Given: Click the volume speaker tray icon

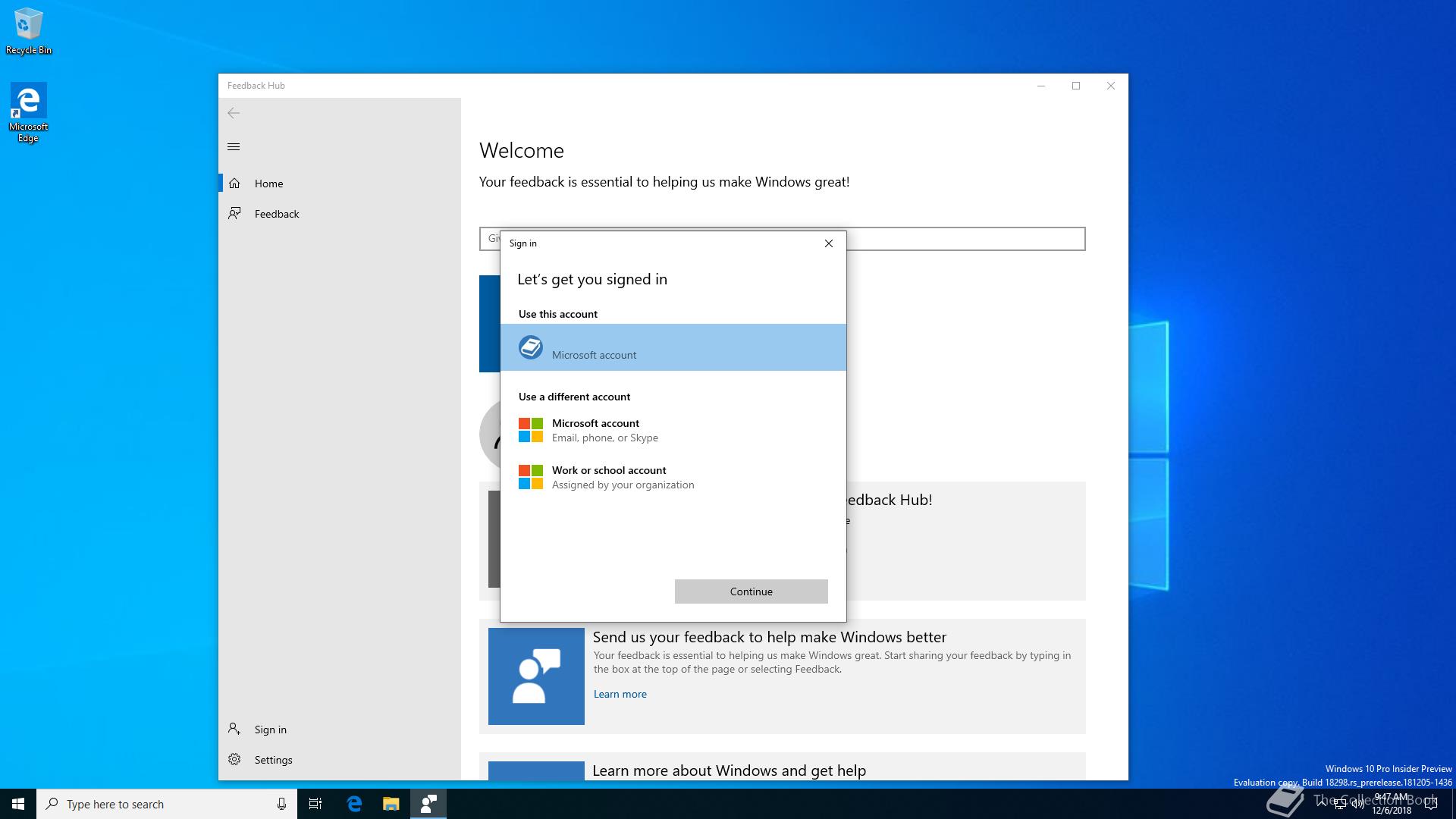Looking at the screenshot, I should pos(1357,805).
